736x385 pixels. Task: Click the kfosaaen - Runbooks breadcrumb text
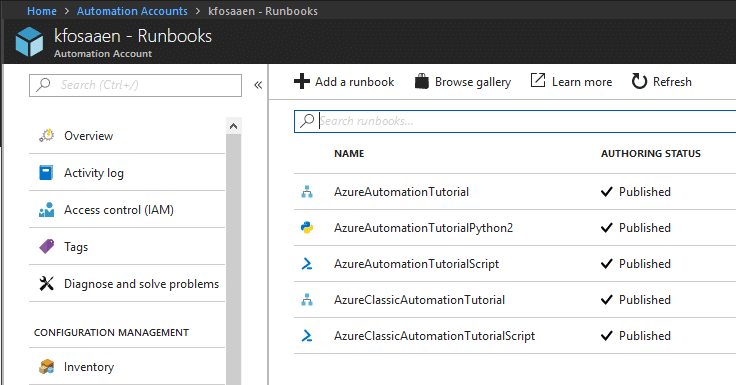[x=263, y=11]
